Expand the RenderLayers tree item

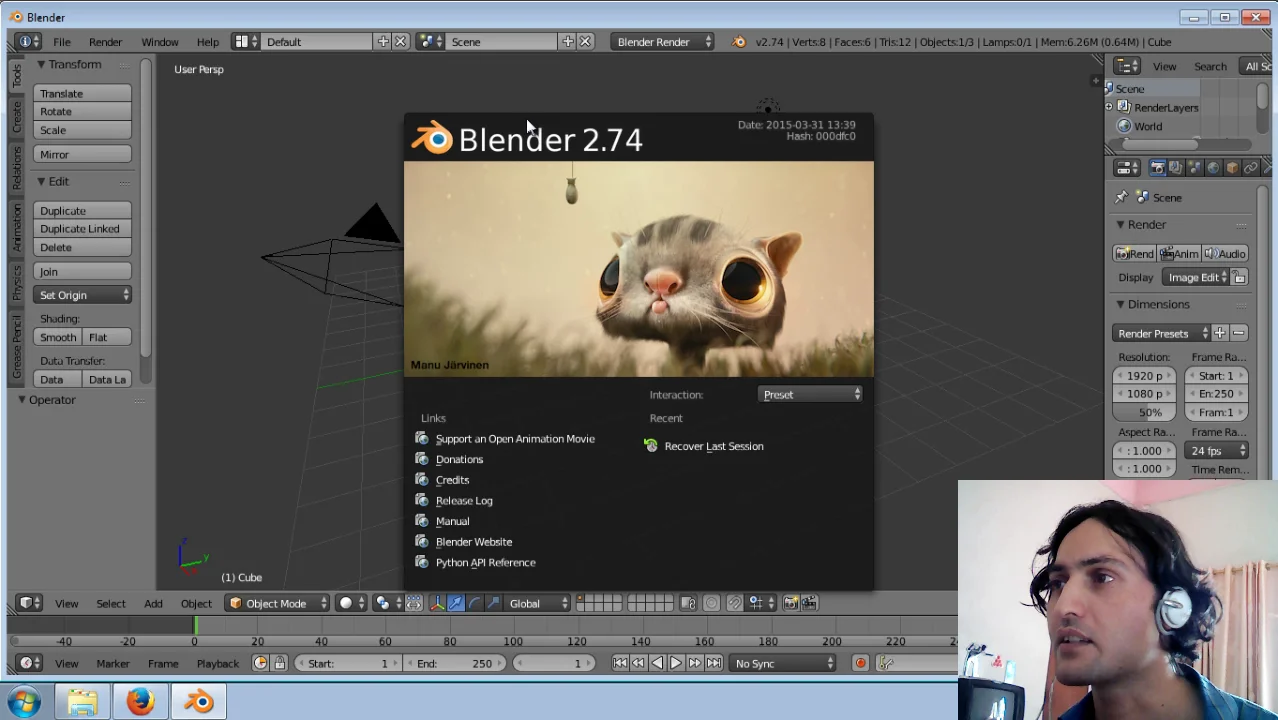pyautogui.click(x=1108, y=107)
